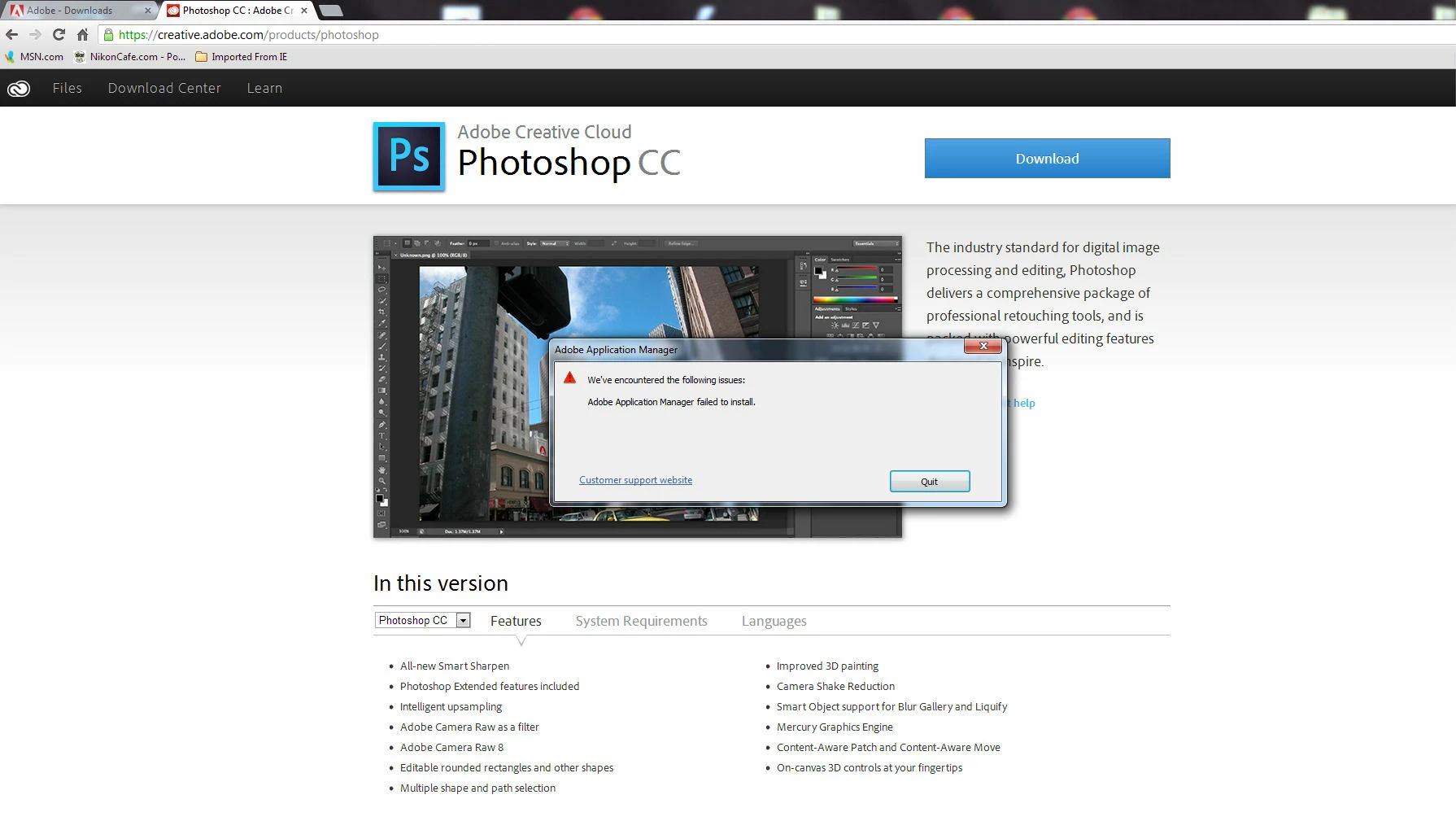The image size is (1456, 821).
Task: Open the MSN.com bookmark
Action: tap(34, 57)
